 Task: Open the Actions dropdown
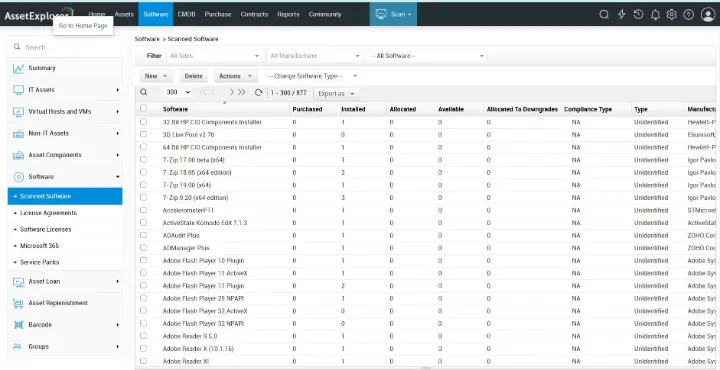tap(236, 76)
